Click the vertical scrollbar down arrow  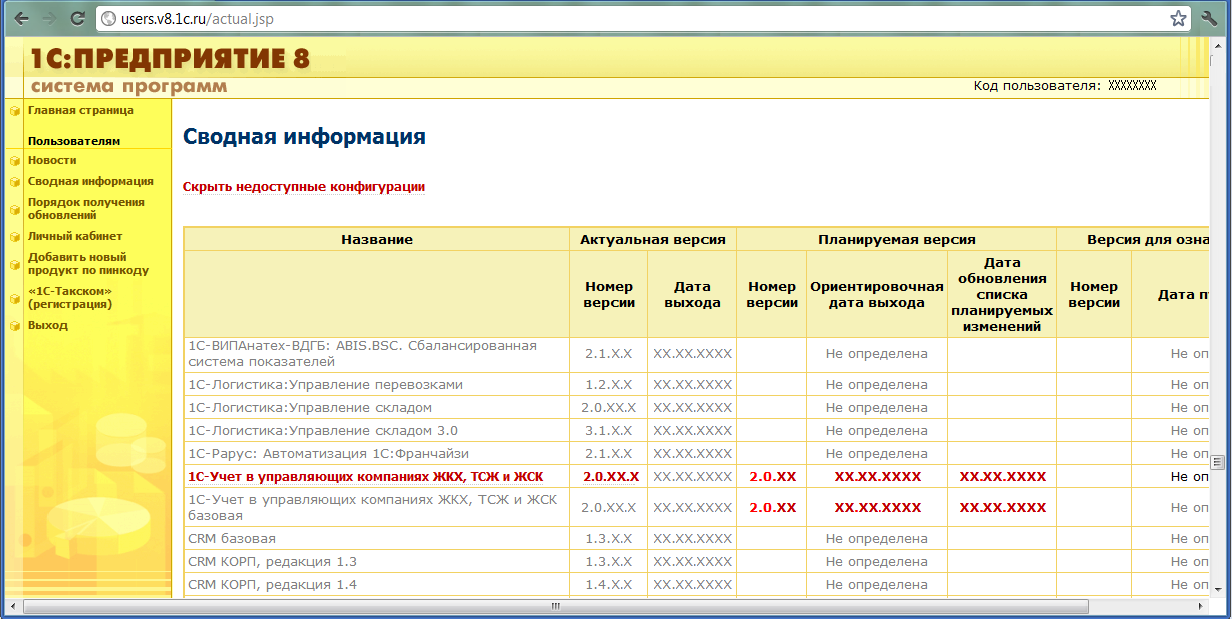[1217, 590]
